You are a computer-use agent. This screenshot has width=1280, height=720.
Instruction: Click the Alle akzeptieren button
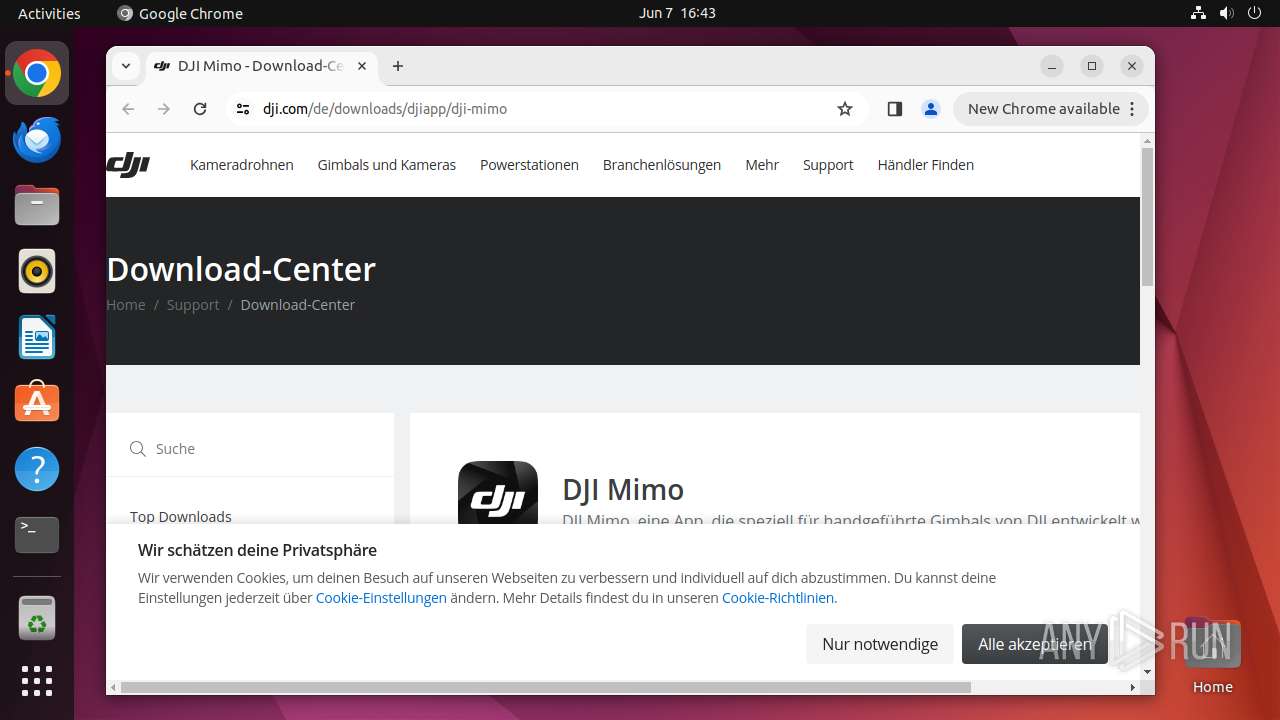pos(1035,644)
